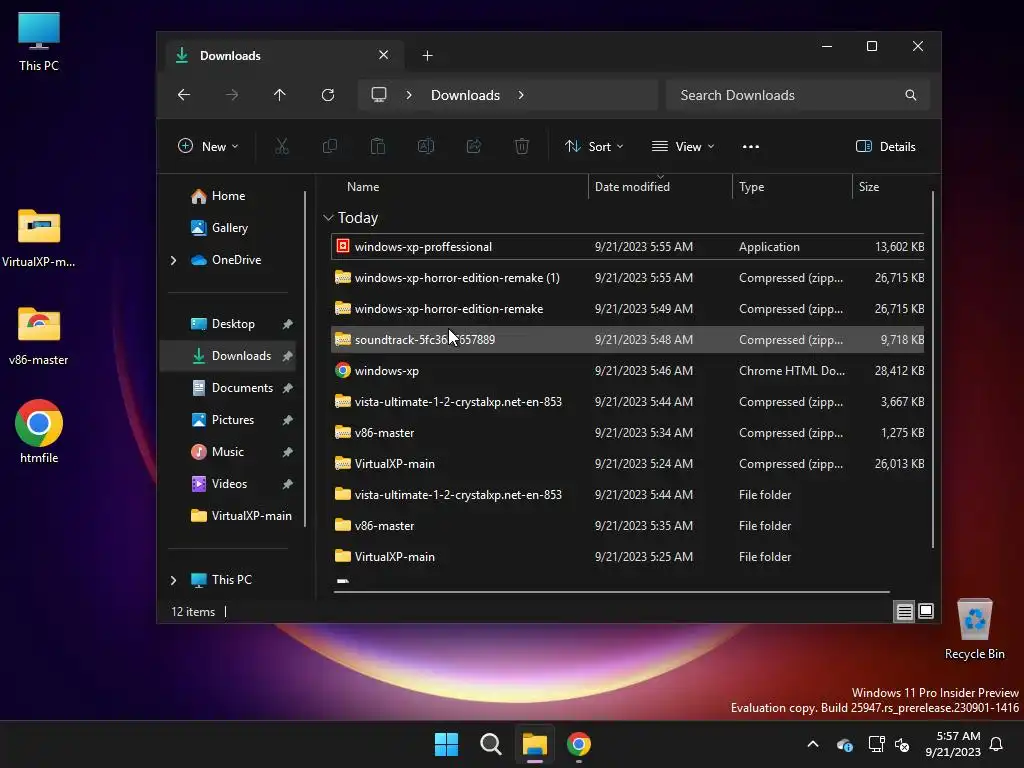Screen dimensions: 1024x768
Task: Click the chevron after Downloads in address bar
Action: click(x=521, y=95)
